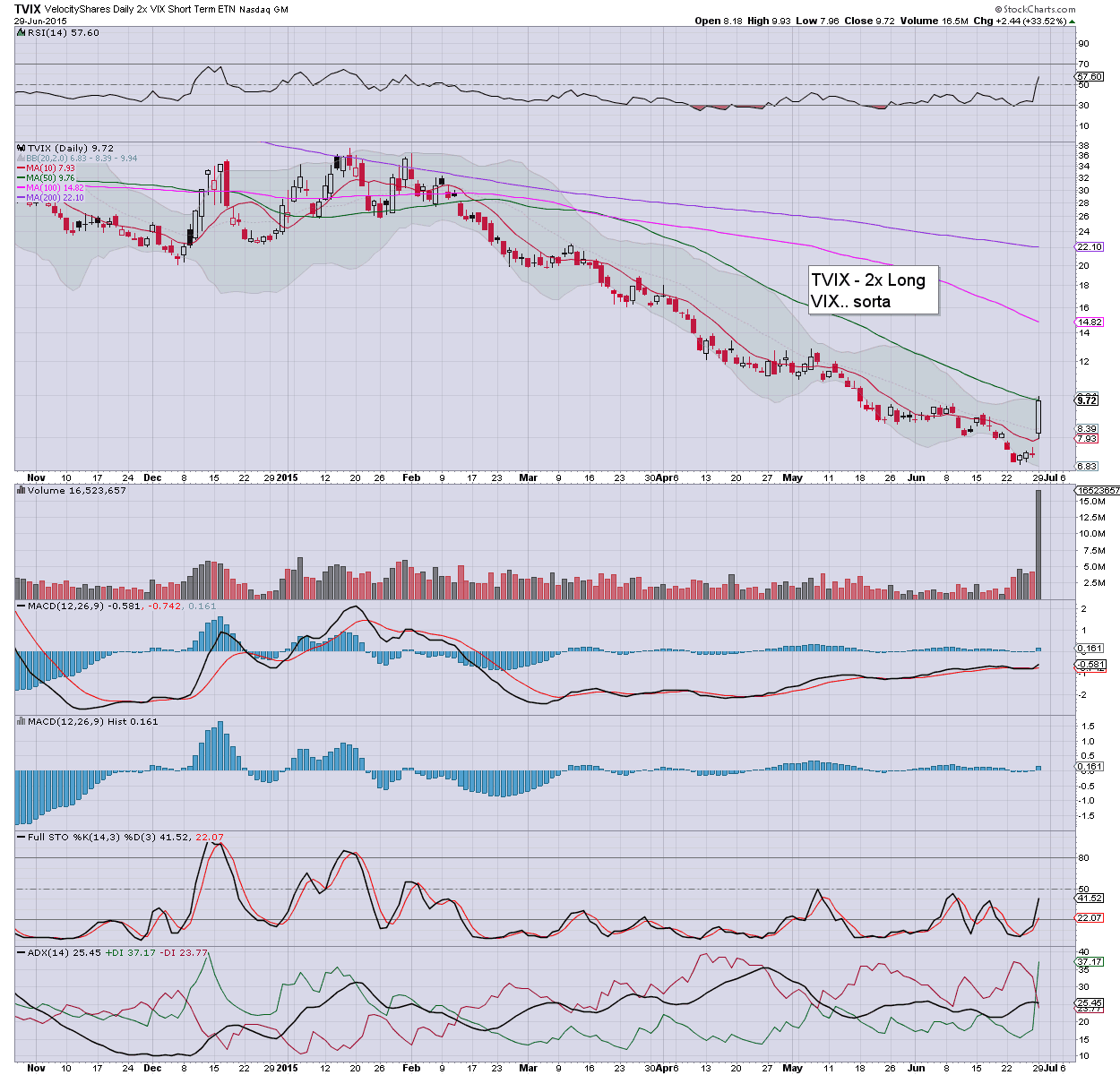Click the Volume 16.5M header value
This screenshot has width=1120, height=1075.
click(x=935, y=21)
